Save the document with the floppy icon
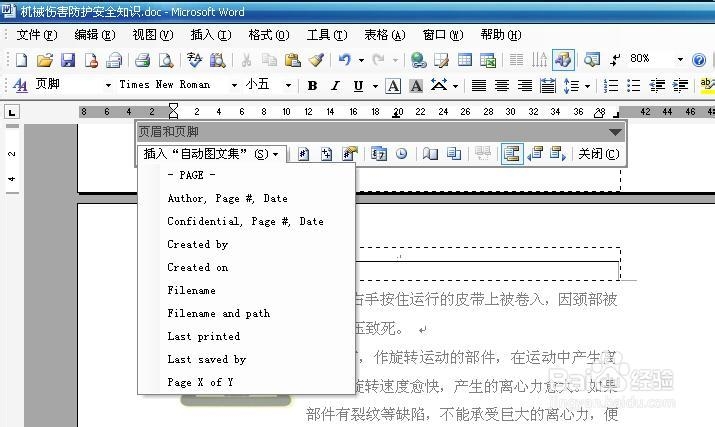 coord(68,60)
